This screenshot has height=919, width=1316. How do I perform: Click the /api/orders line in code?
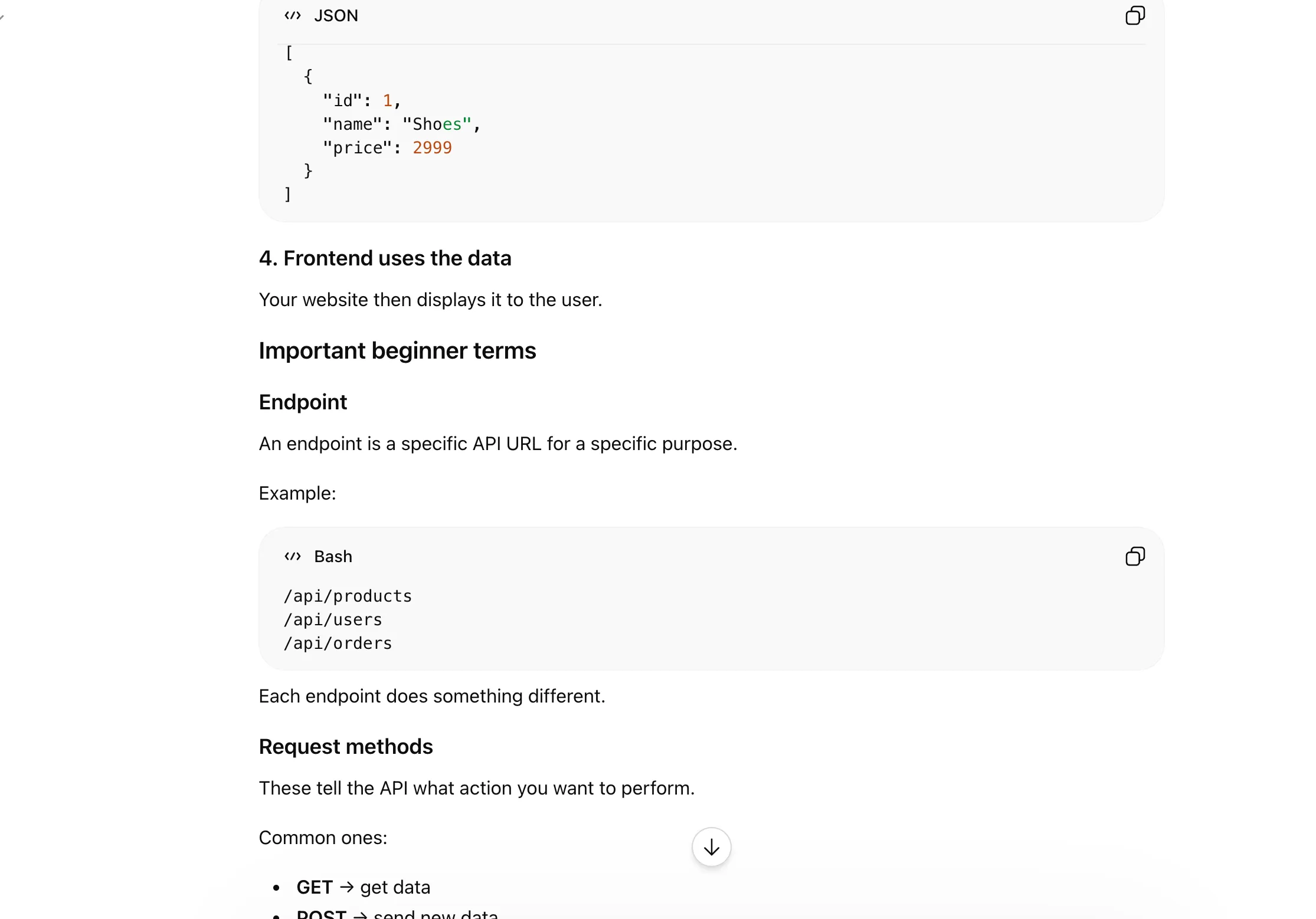(338, 644)
